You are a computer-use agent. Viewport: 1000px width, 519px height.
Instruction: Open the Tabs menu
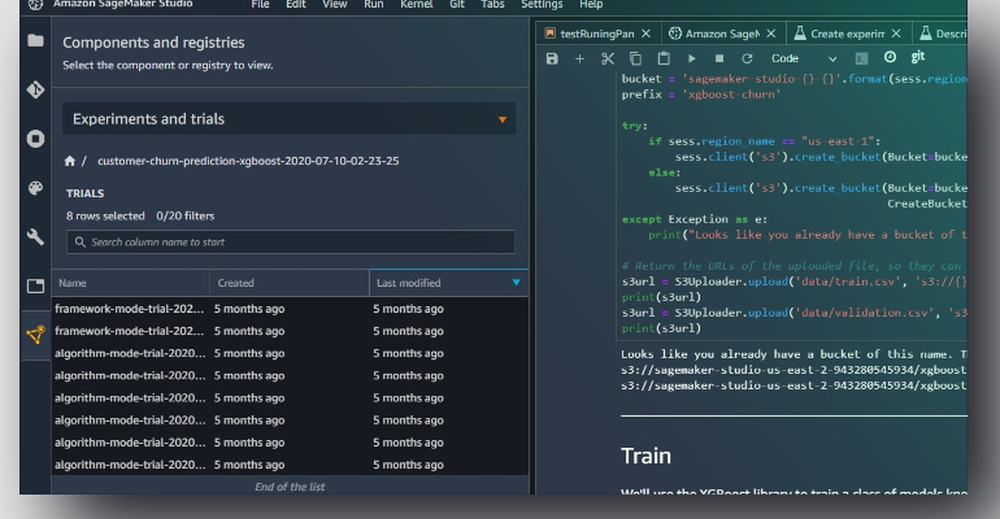[x=492, y=4]
